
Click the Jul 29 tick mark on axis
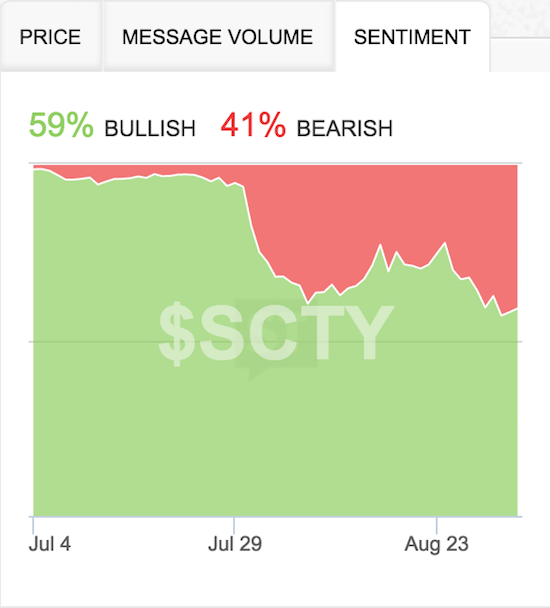[234, 525]
